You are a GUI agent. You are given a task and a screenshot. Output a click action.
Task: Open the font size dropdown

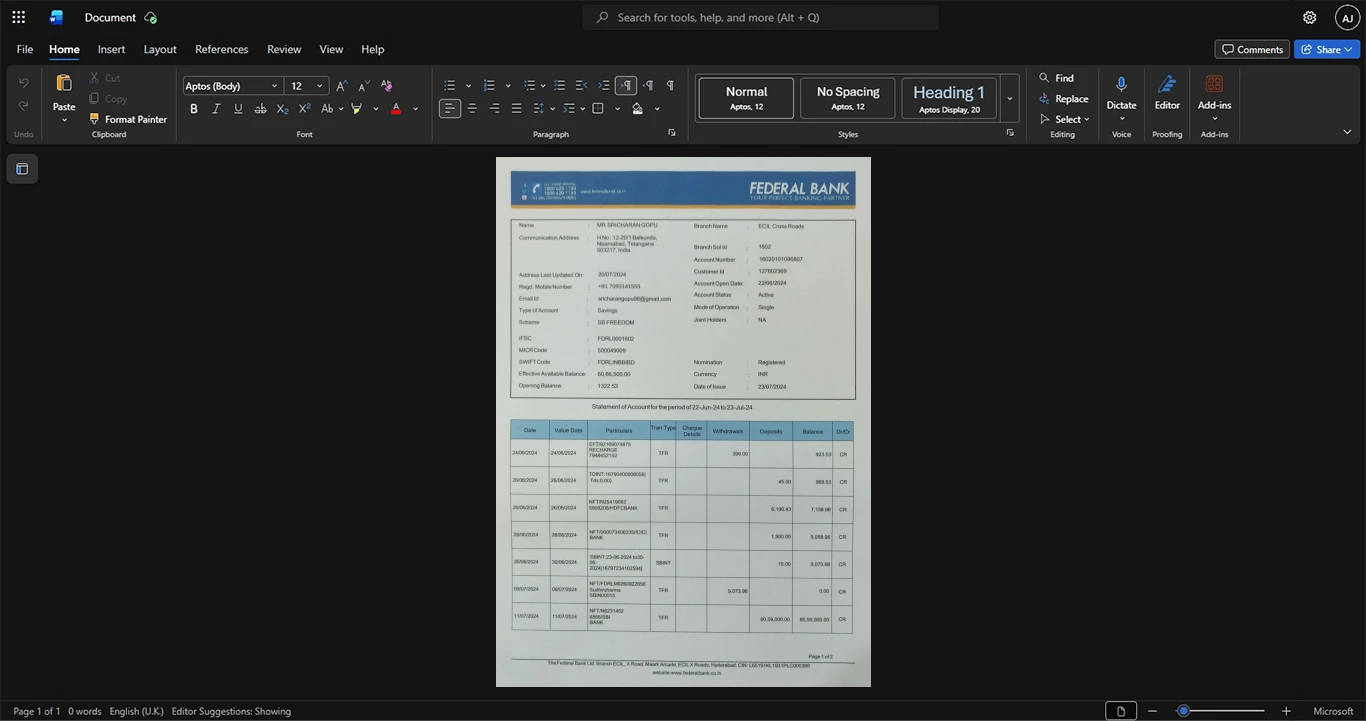point(320,86)
